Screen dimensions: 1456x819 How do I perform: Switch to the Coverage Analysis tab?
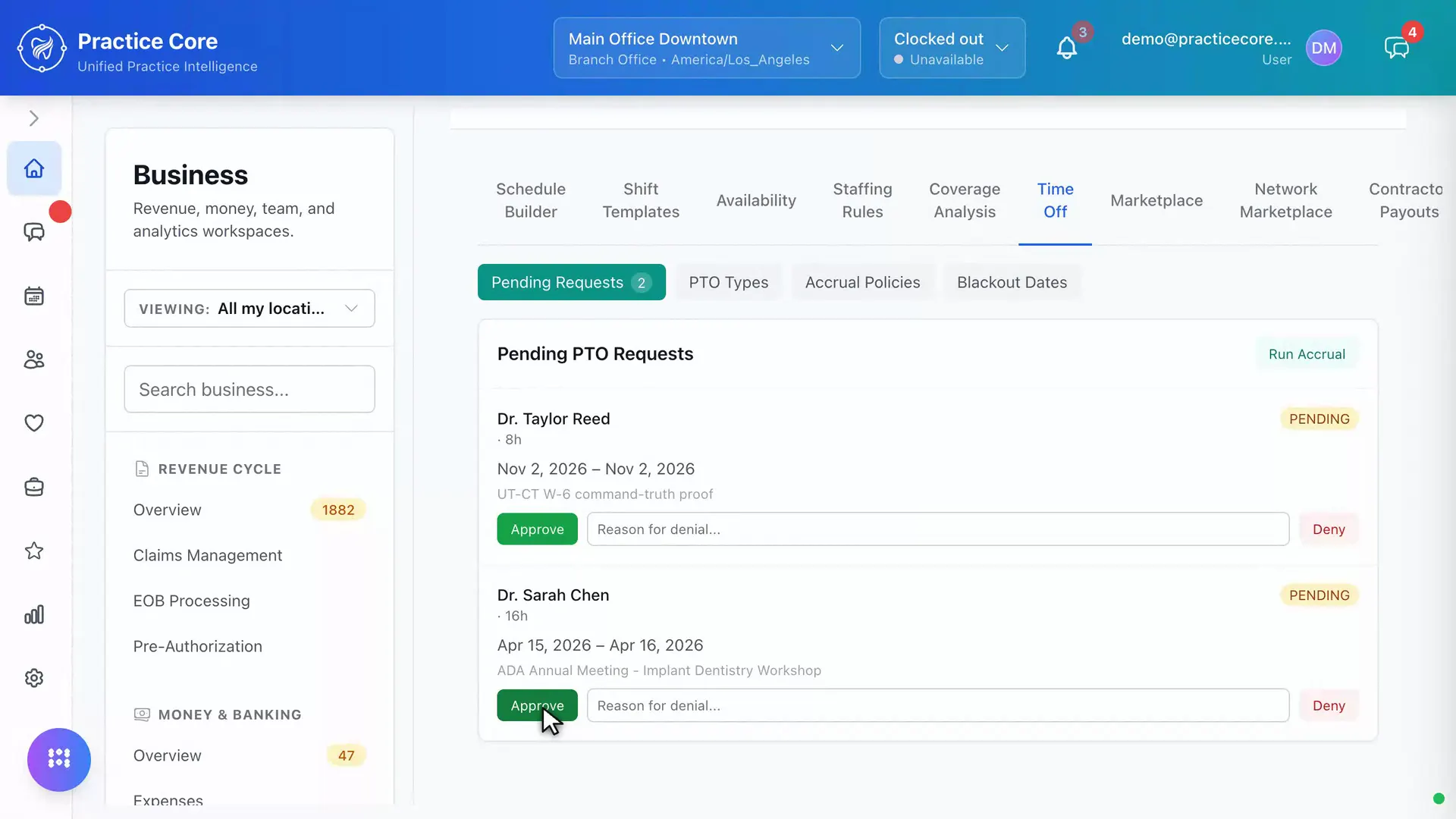coord(965,200)
